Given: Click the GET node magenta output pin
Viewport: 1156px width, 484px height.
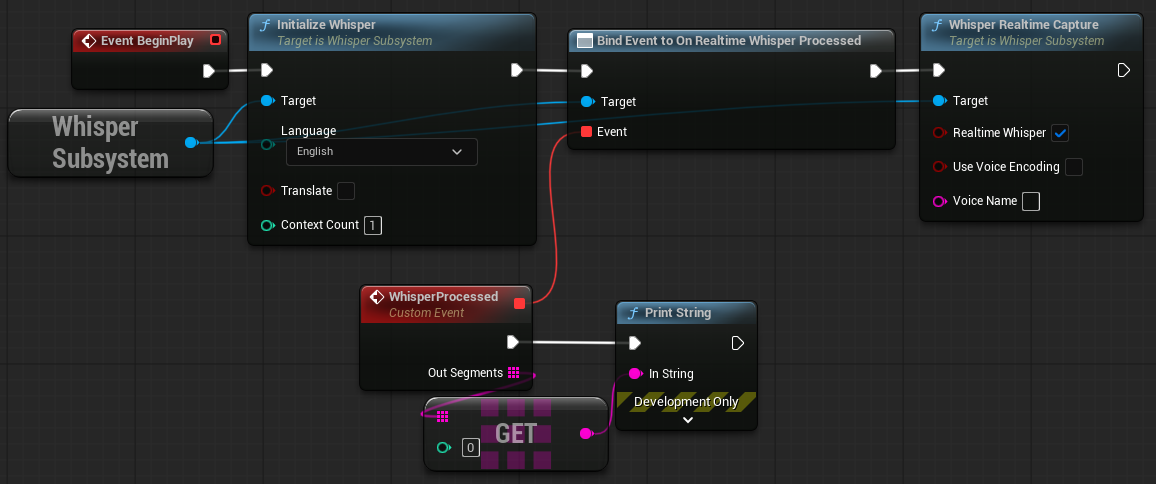Looking at the screenshot, I should point(586,433).
